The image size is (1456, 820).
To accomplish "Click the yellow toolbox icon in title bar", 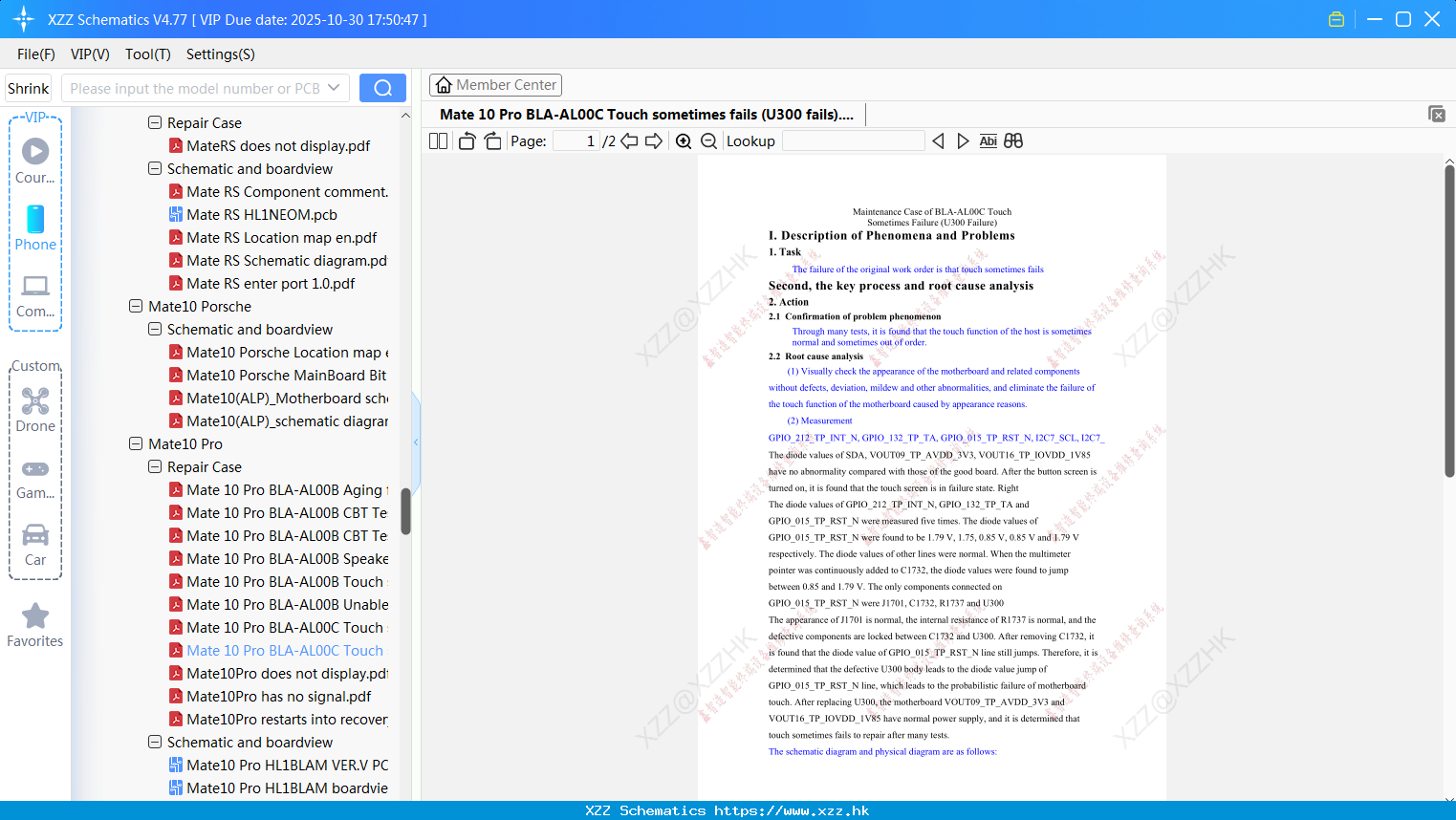I will 1336,19.
